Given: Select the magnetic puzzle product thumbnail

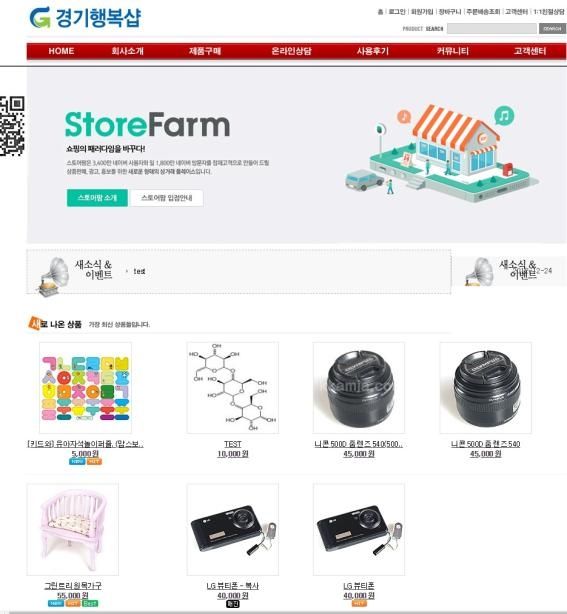Looking at the screenshot, I should point(85,388).
